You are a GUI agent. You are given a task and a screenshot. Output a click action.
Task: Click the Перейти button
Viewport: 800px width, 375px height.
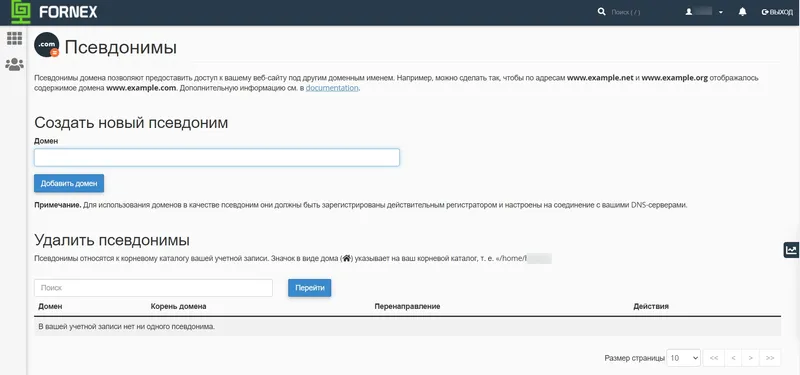coord(310,288)
